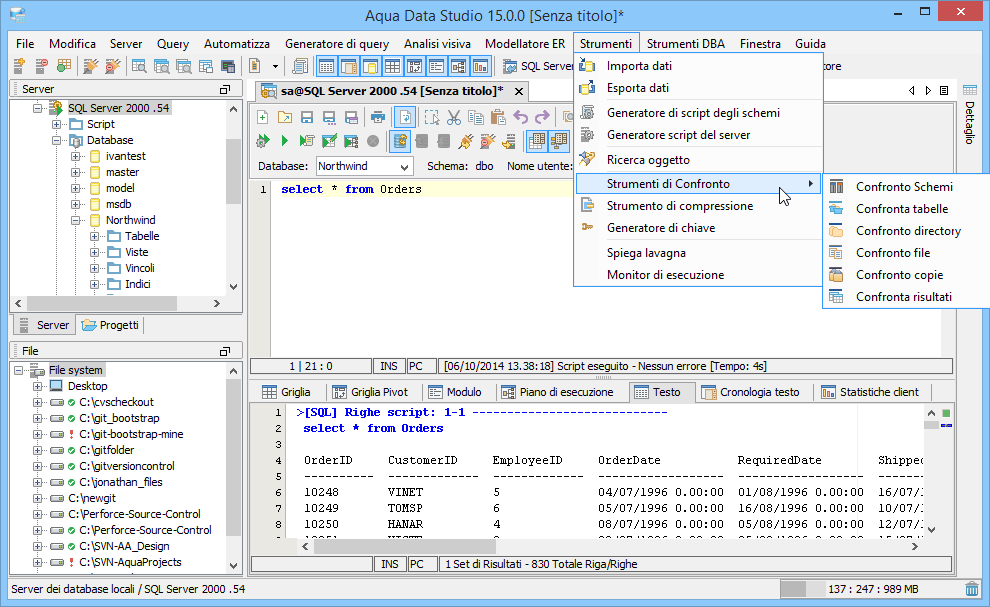The image size is (990, 607).
Task: Switch to the Progetti panel tab
Action: (x=110, y=325)
